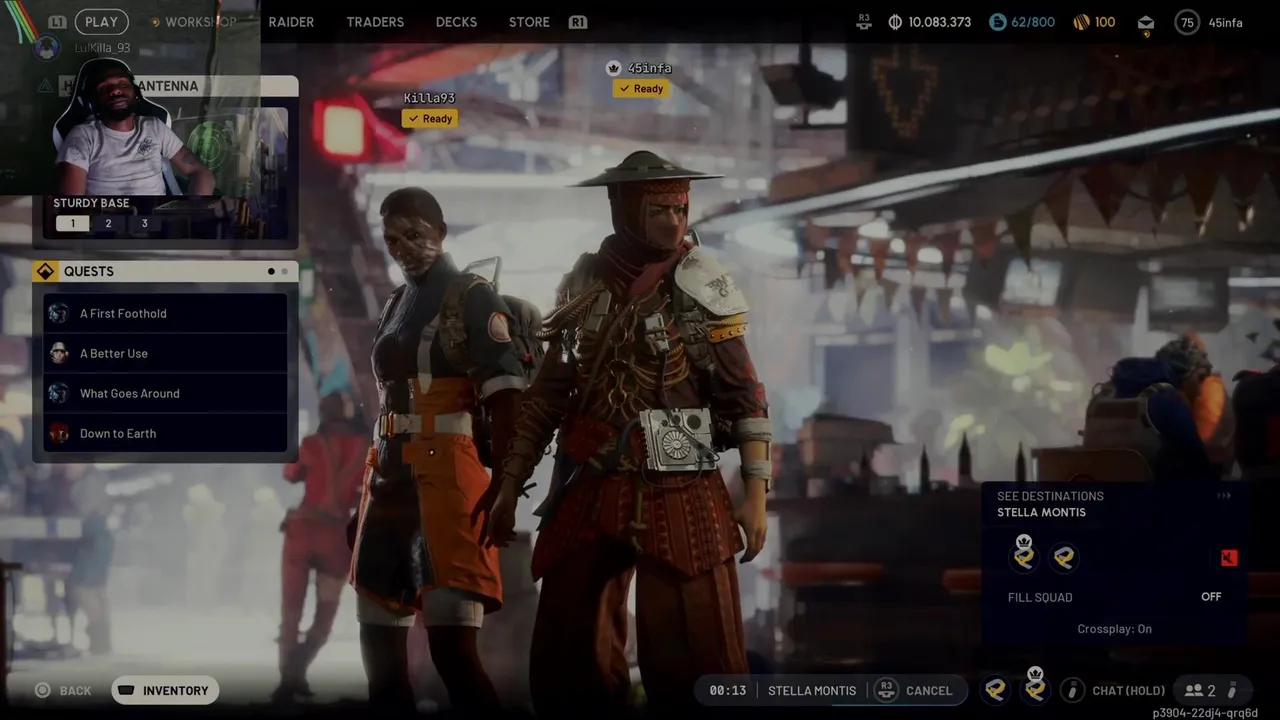Click STELLA MONTIS in matchmaking bar
The height and width of the screenshot is (720, 1280).
pos(812,690)
